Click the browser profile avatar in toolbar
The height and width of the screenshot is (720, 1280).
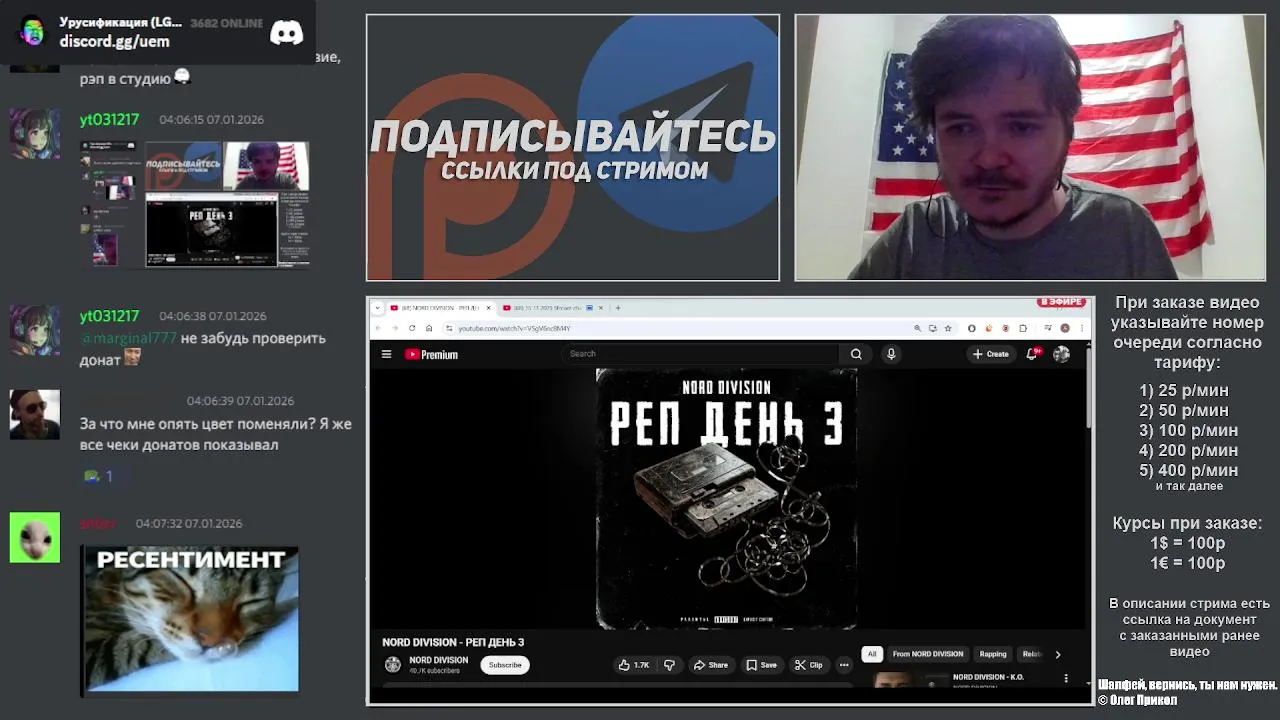click(1065, 328)
